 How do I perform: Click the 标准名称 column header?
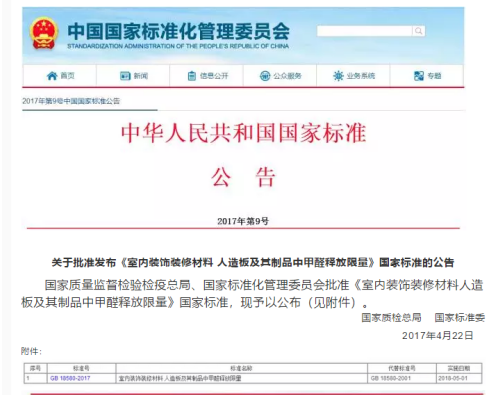coord(241,368)
